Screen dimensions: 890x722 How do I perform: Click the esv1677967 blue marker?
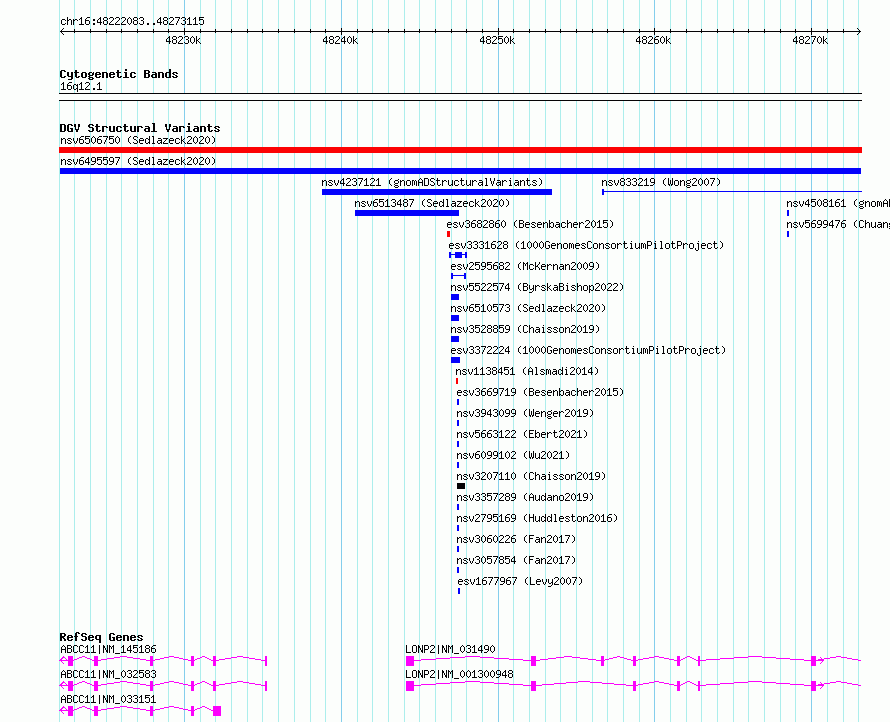(x=459, y=591)
